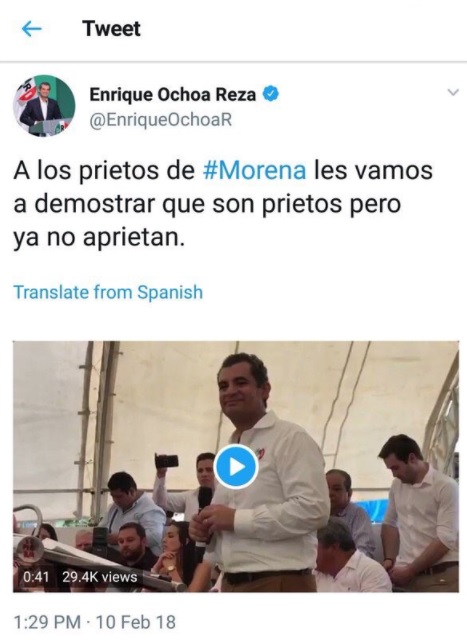Click Translate from Spanish
Screen dimensions: 467x643
108,292
